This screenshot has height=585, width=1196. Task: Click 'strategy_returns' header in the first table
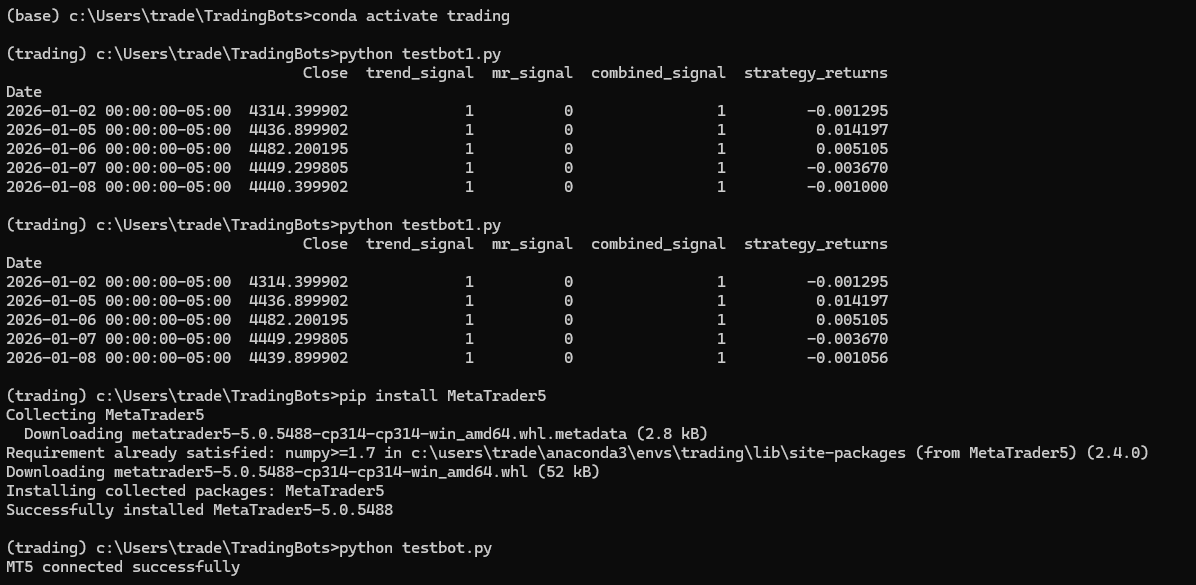815,73
